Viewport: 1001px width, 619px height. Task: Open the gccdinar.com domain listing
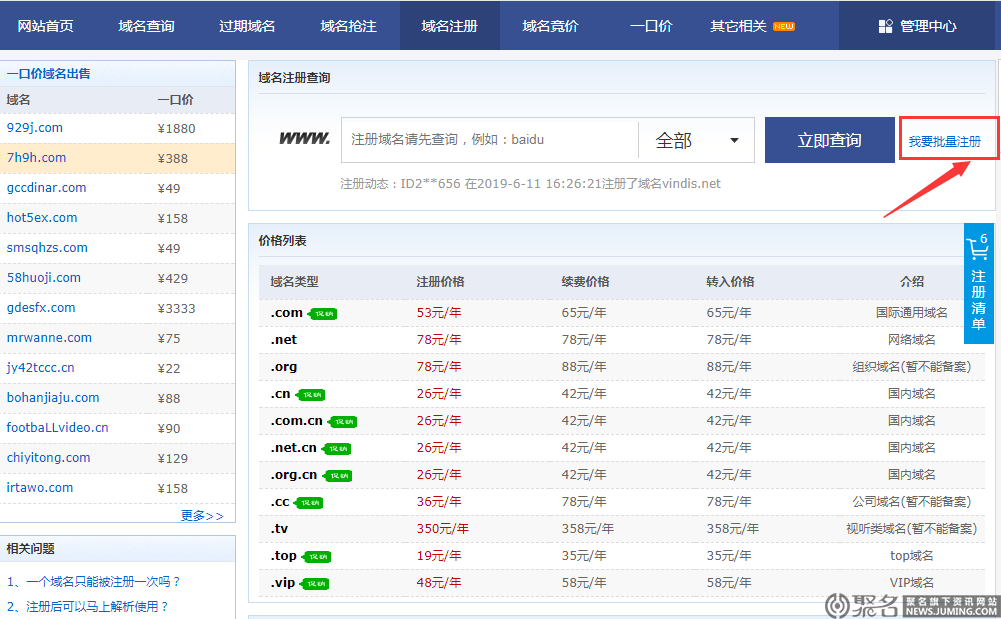pyautogui.click(x=47, y=188)
